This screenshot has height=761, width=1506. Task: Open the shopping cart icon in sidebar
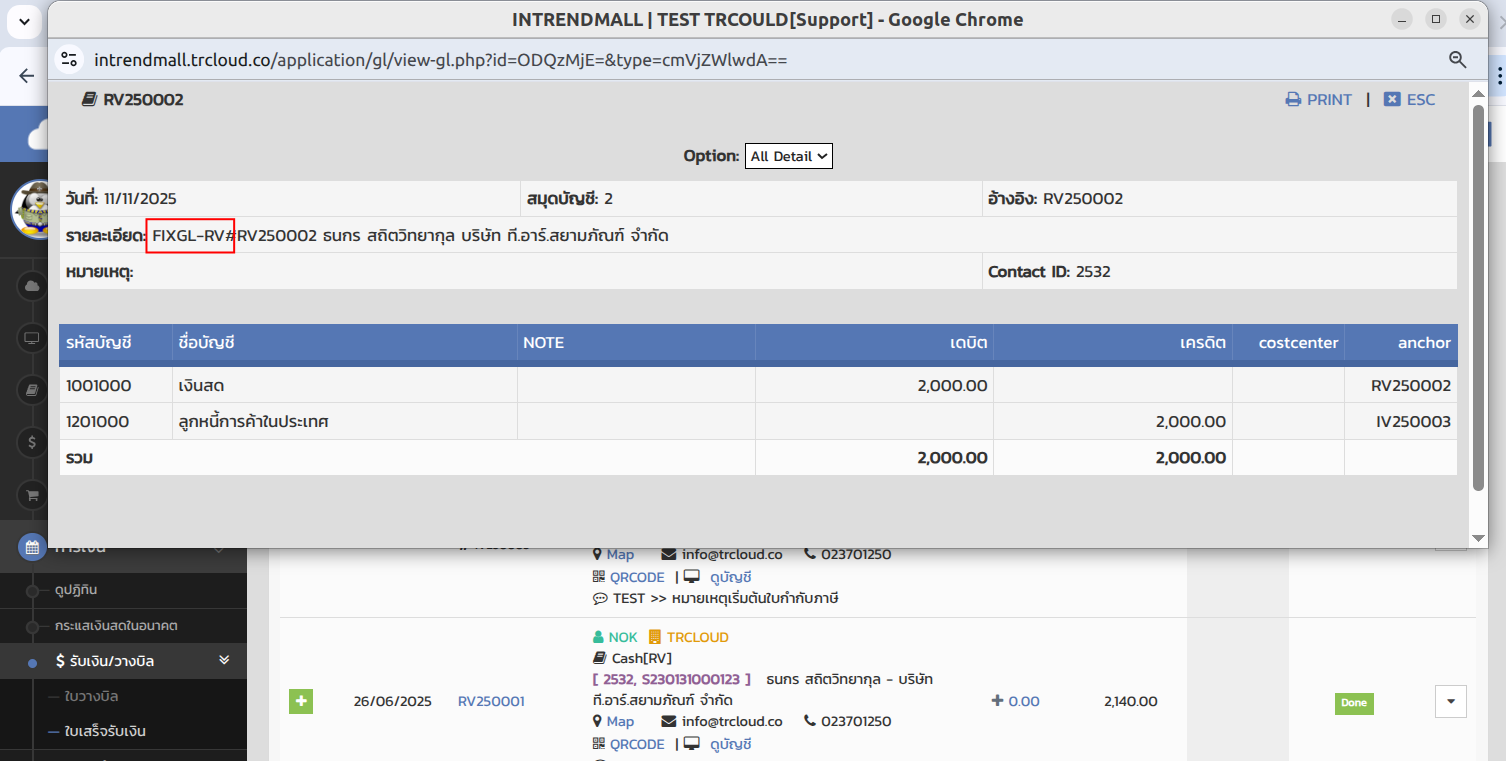(x=32, y=494)
